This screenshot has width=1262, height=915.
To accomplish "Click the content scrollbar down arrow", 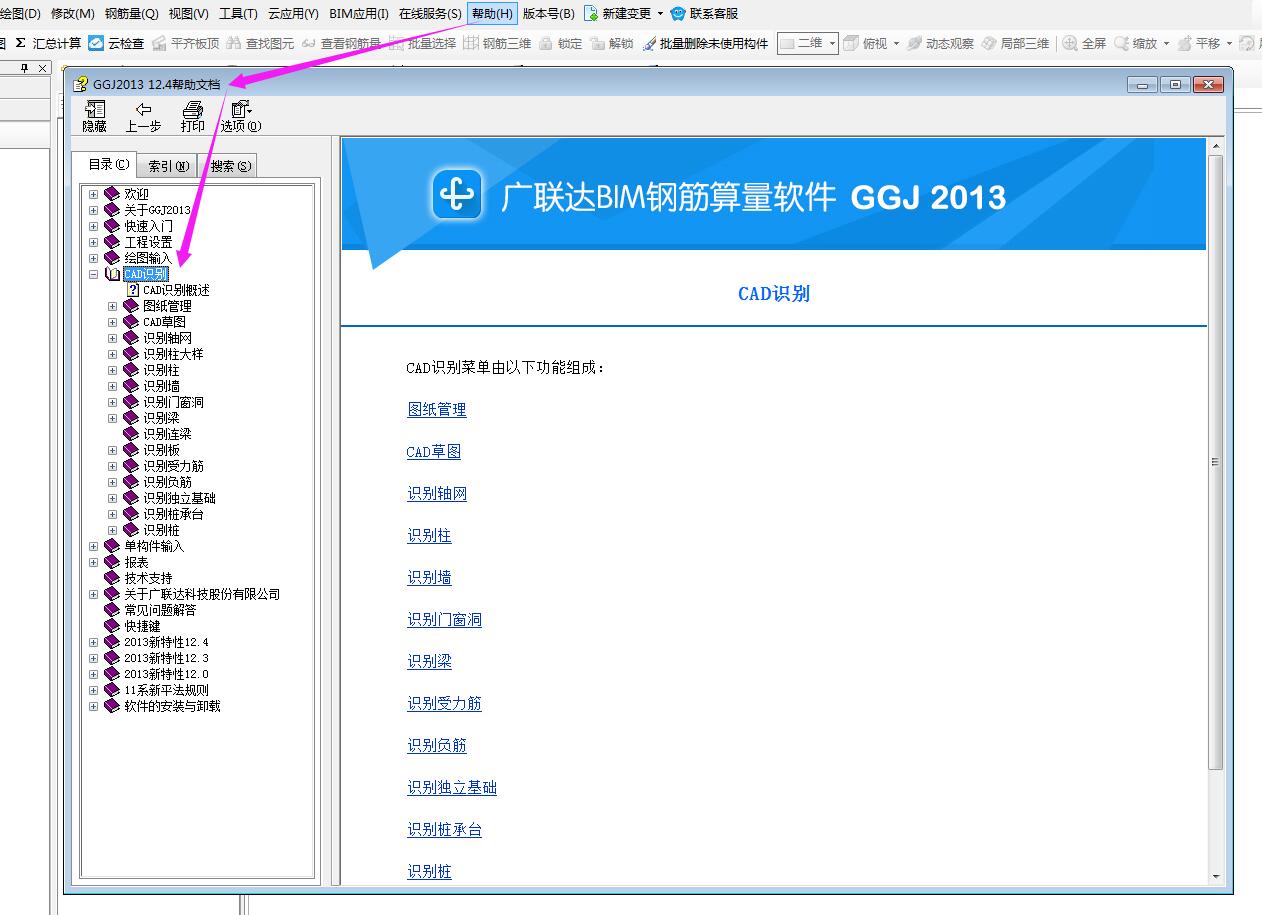I will click(x=1216, y=876).
